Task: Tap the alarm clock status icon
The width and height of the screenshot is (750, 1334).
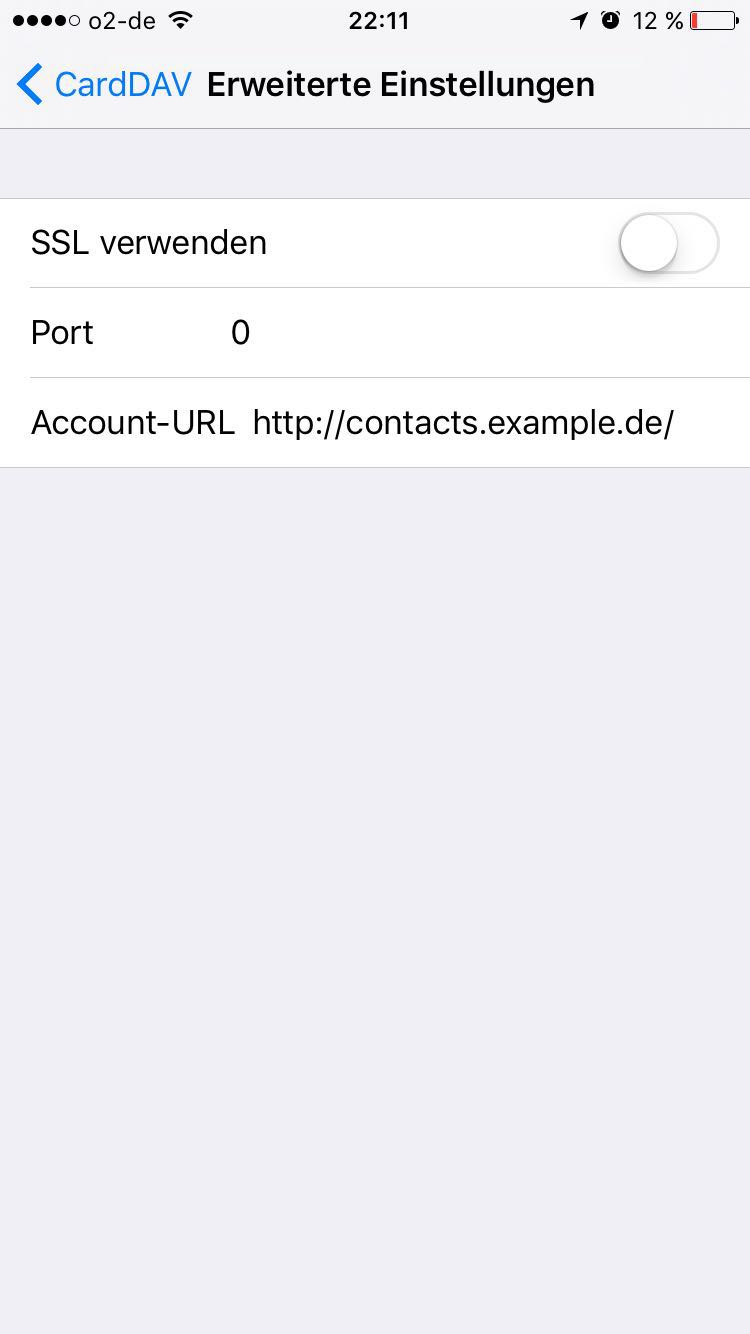Action: pyautogui.click(x=610, y=20)
